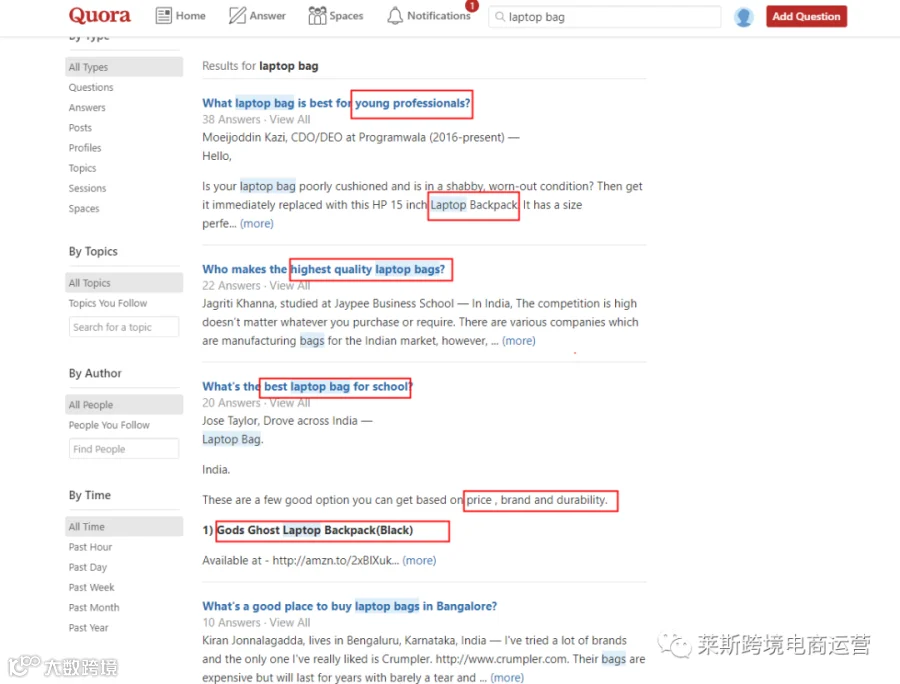Viewport: 900px width, 684px height.
Task: Filter results by Profiles
Action: [x=84, y=147]
